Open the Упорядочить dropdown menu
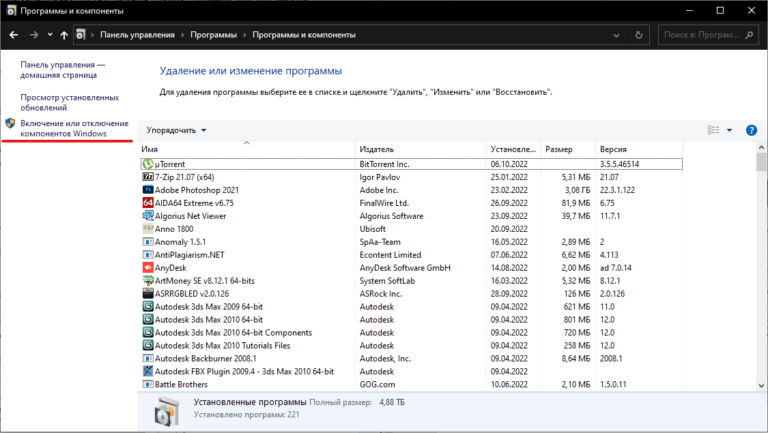 click(x=176, y=130)
